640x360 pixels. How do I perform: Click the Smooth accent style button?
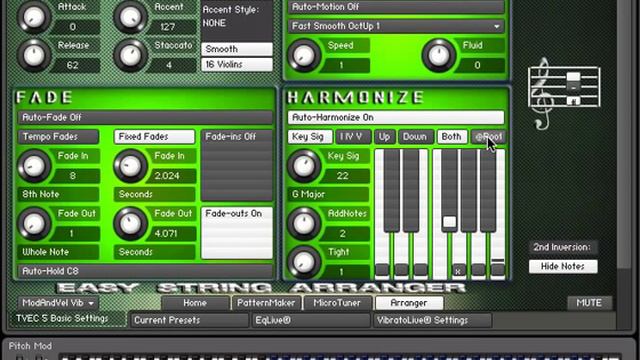tap(237, 49)
